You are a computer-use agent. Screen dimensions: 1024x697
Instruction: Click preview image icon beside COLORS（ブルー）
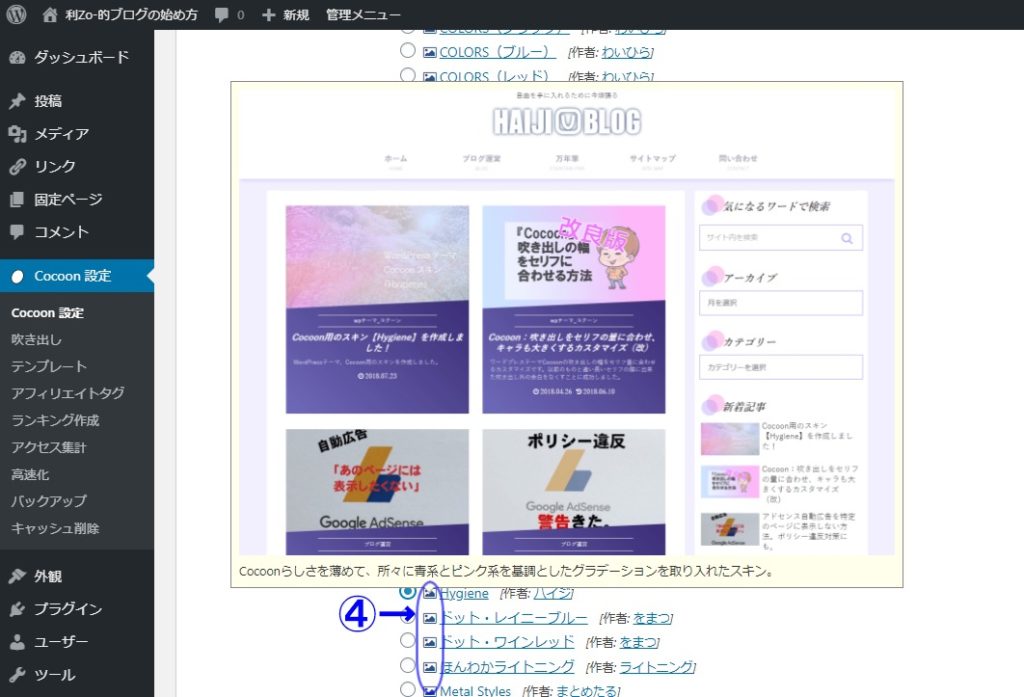[430, 52]
